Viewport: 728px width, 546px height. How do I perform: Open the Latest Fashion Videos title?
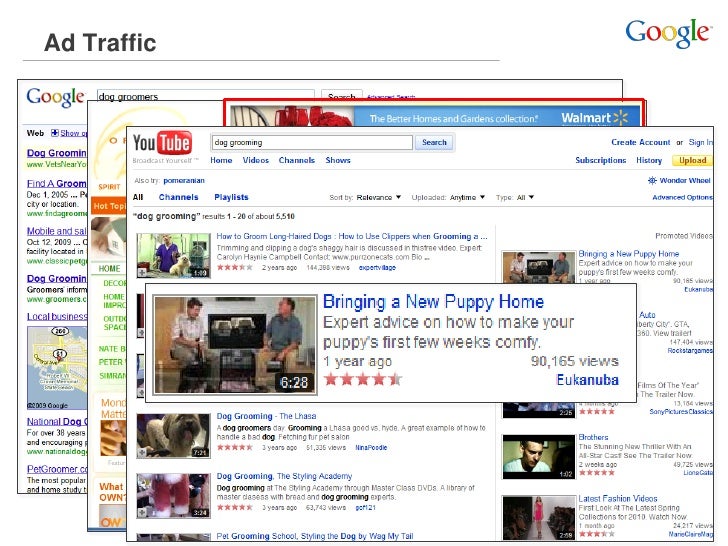click(x=618, y=499)
